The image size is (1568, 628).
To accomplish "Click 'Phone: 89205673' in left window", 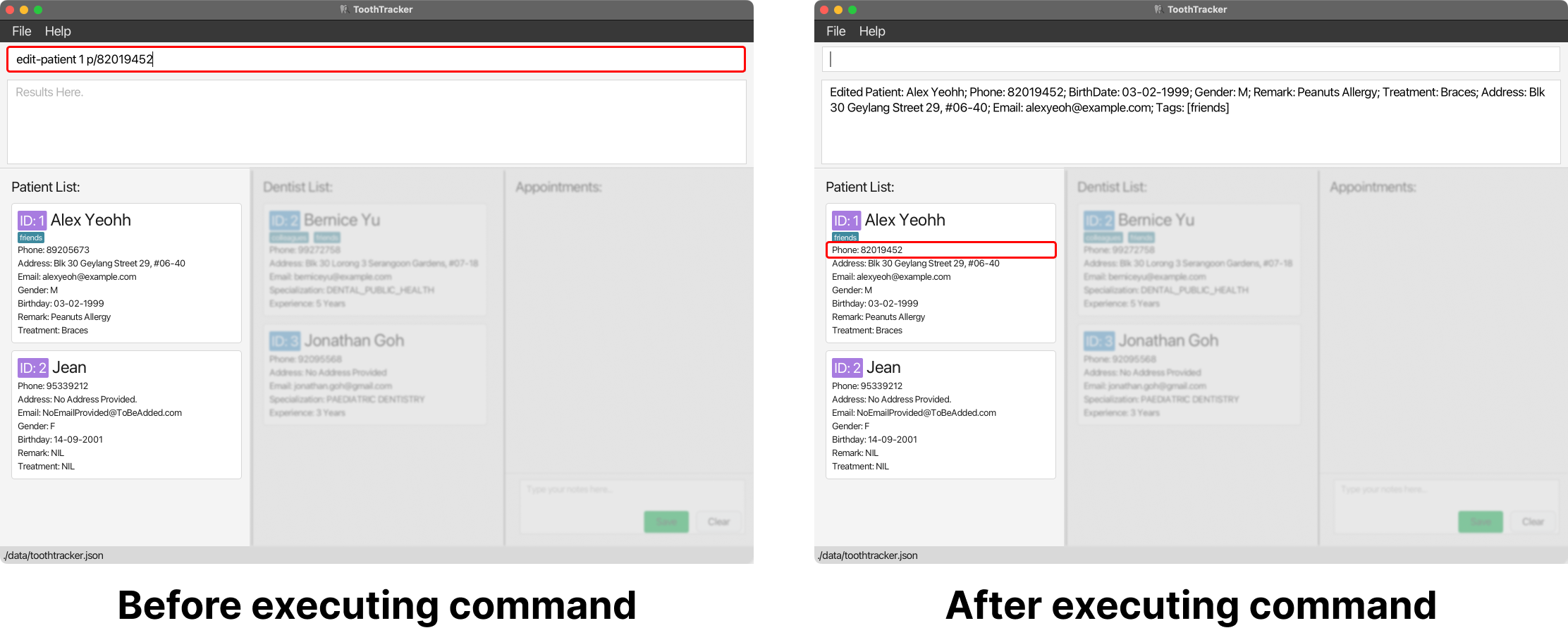I will [54, 250].
